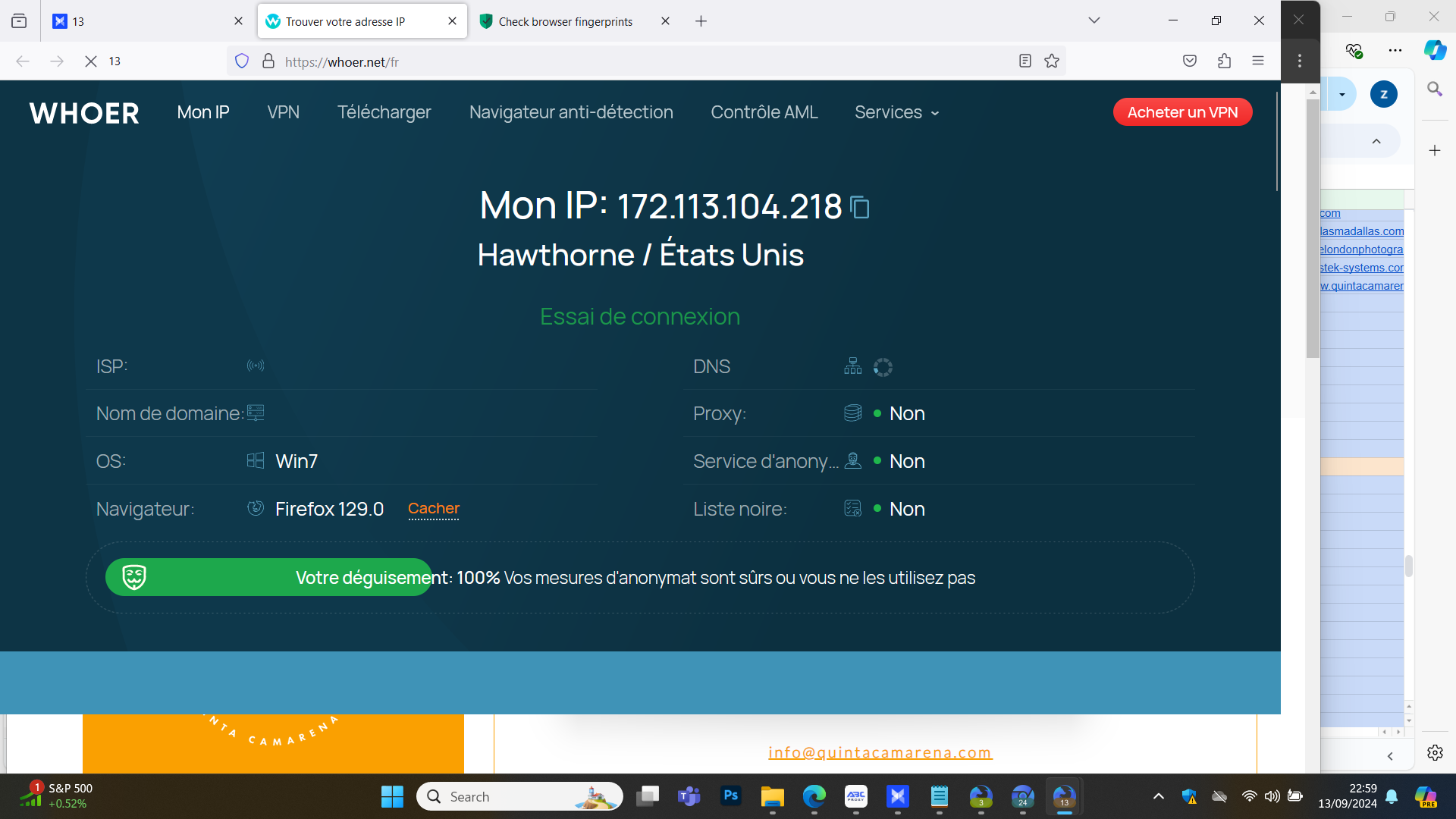
Task: Click the Win7 OS value
Action: click(297, 461)
